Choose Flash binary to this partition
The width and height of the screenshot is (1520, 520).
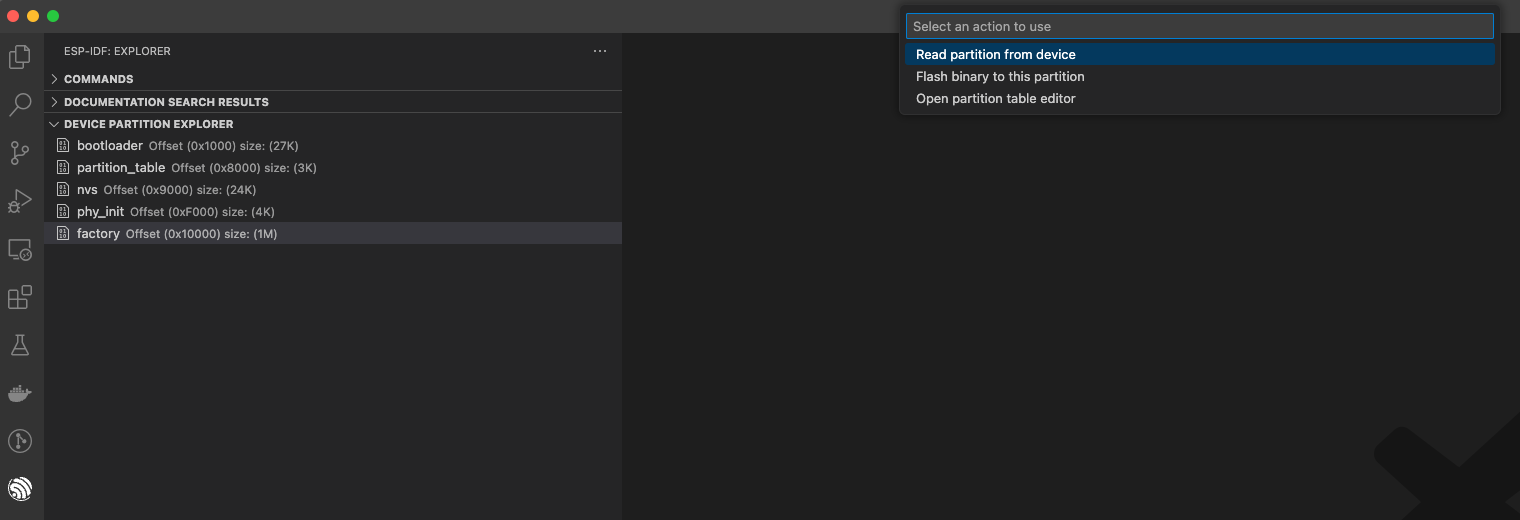(1199, 77)
